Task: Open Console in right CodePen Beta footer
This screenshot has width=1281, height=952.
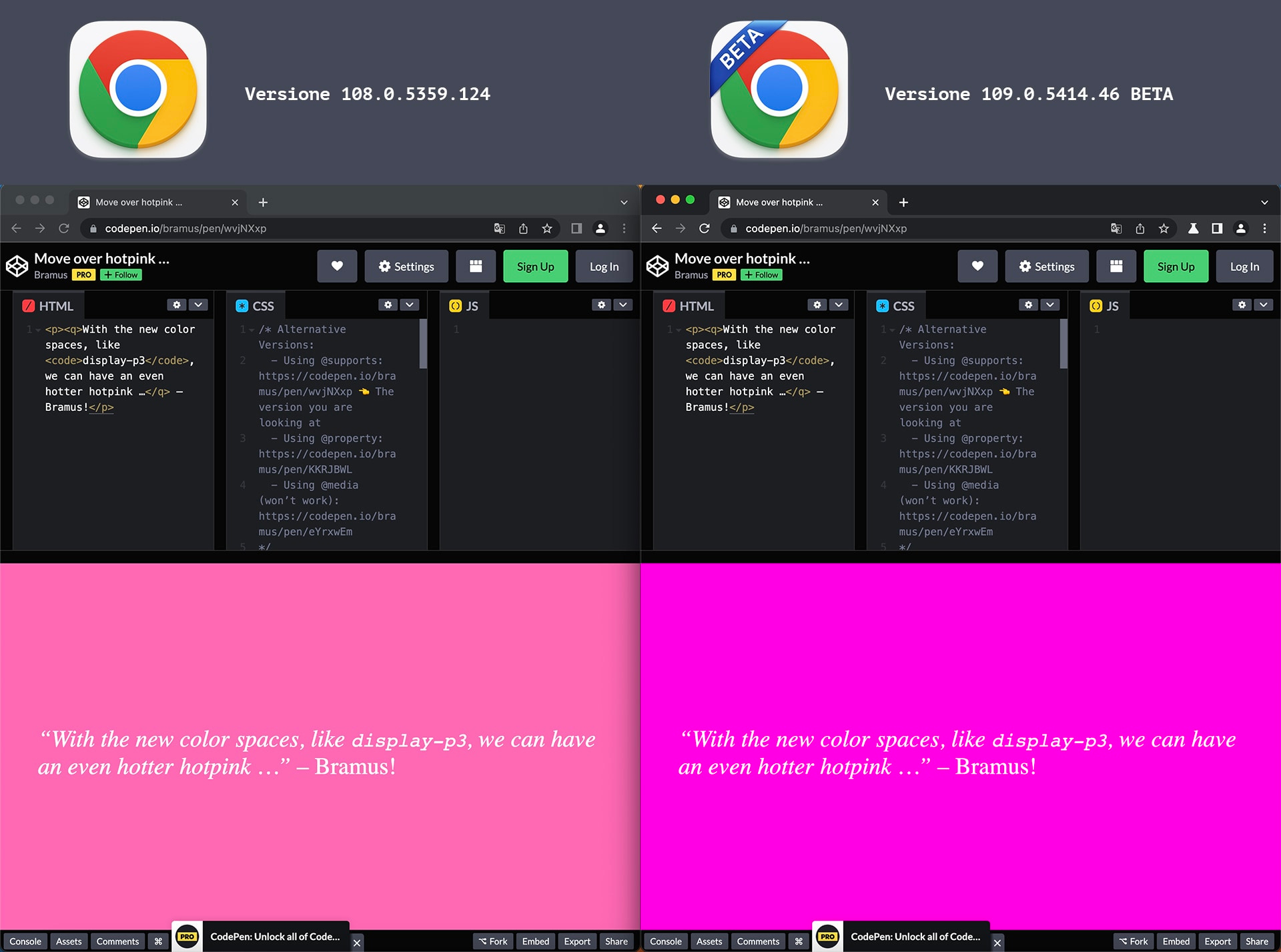Action: (666, 941)
